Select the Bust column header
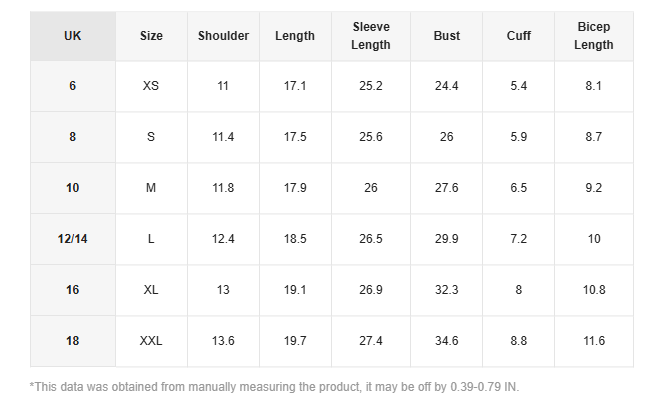The image size is (657, 420). tap(447, 36)
